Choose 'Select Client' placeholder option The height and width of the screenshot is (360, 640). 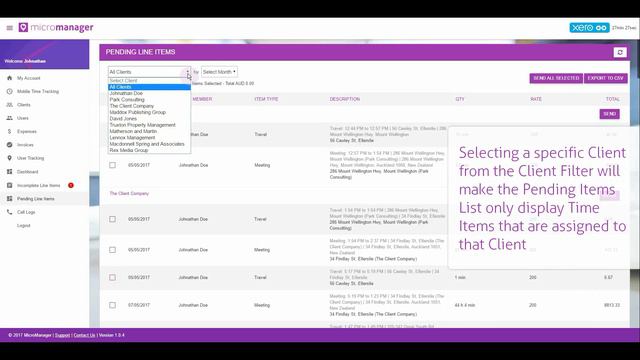149,81
